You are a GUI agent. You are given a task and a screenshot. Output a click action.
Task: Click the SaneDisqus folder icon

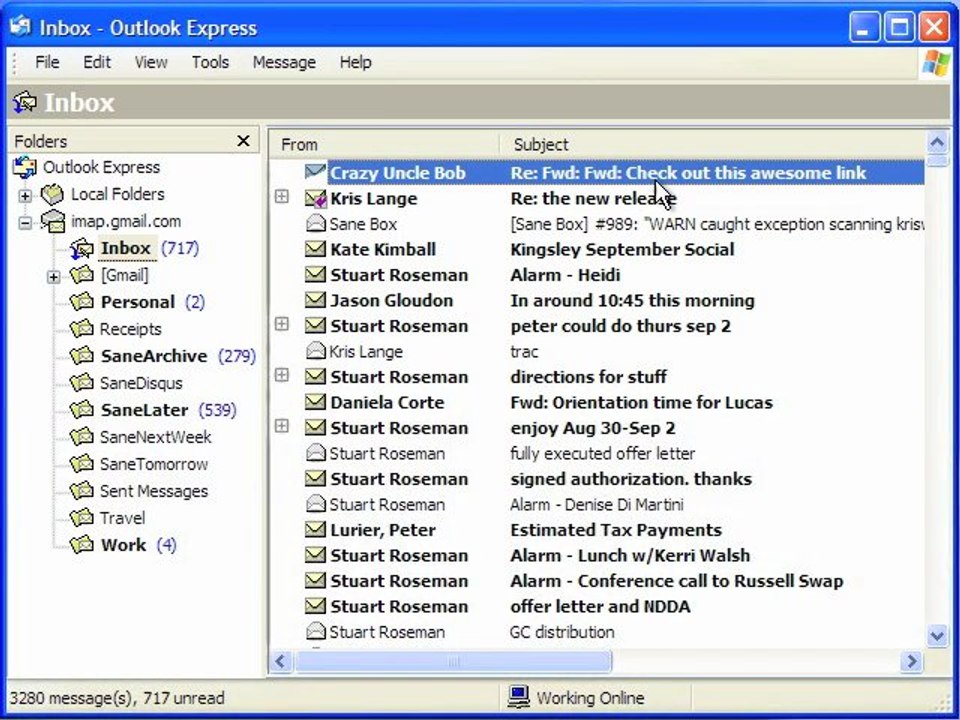click(81, 383)
